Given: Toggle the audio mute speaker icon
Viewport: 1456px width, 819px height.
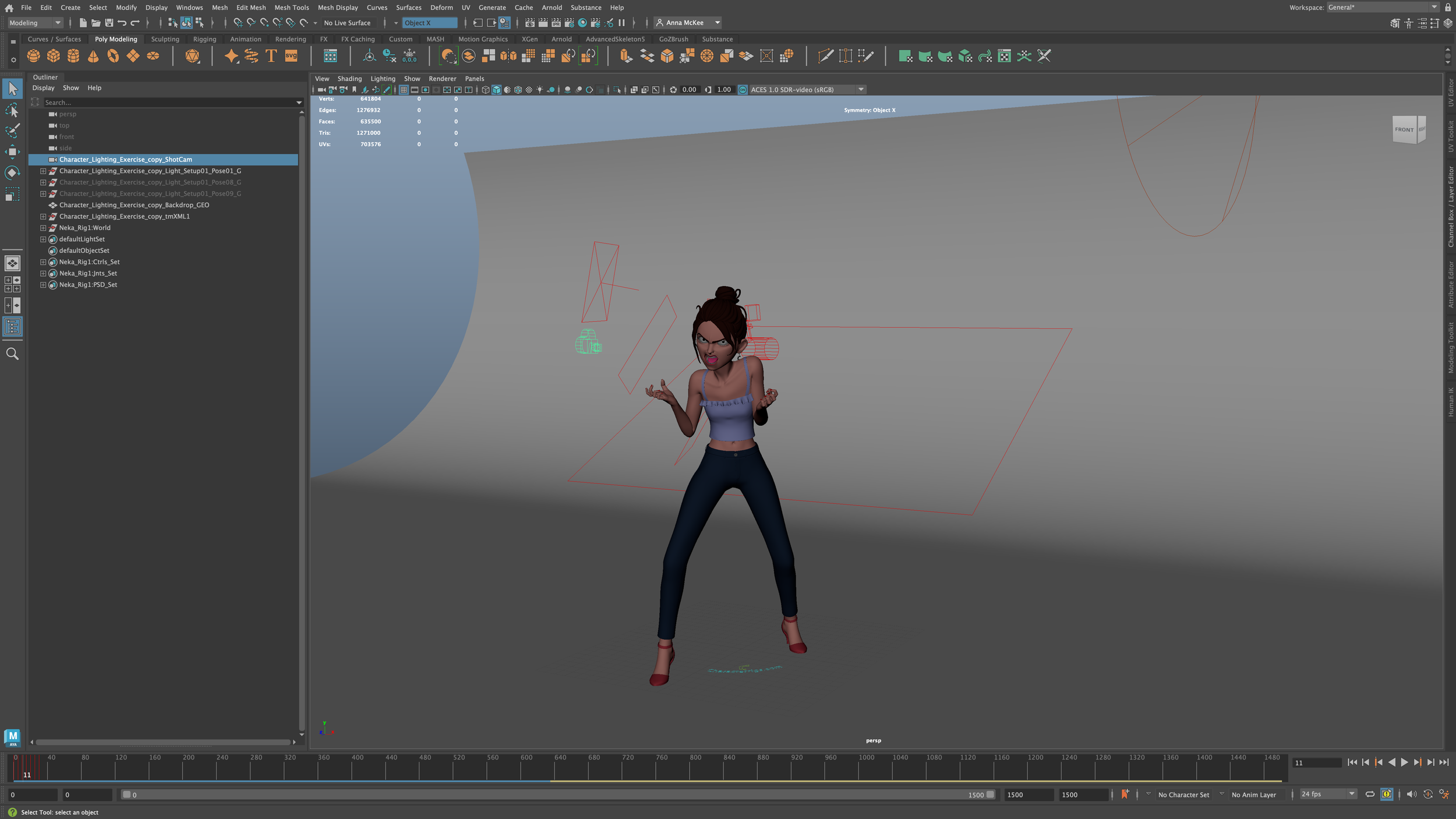Looking at the screenshot, I should (x=1411, y=795).
